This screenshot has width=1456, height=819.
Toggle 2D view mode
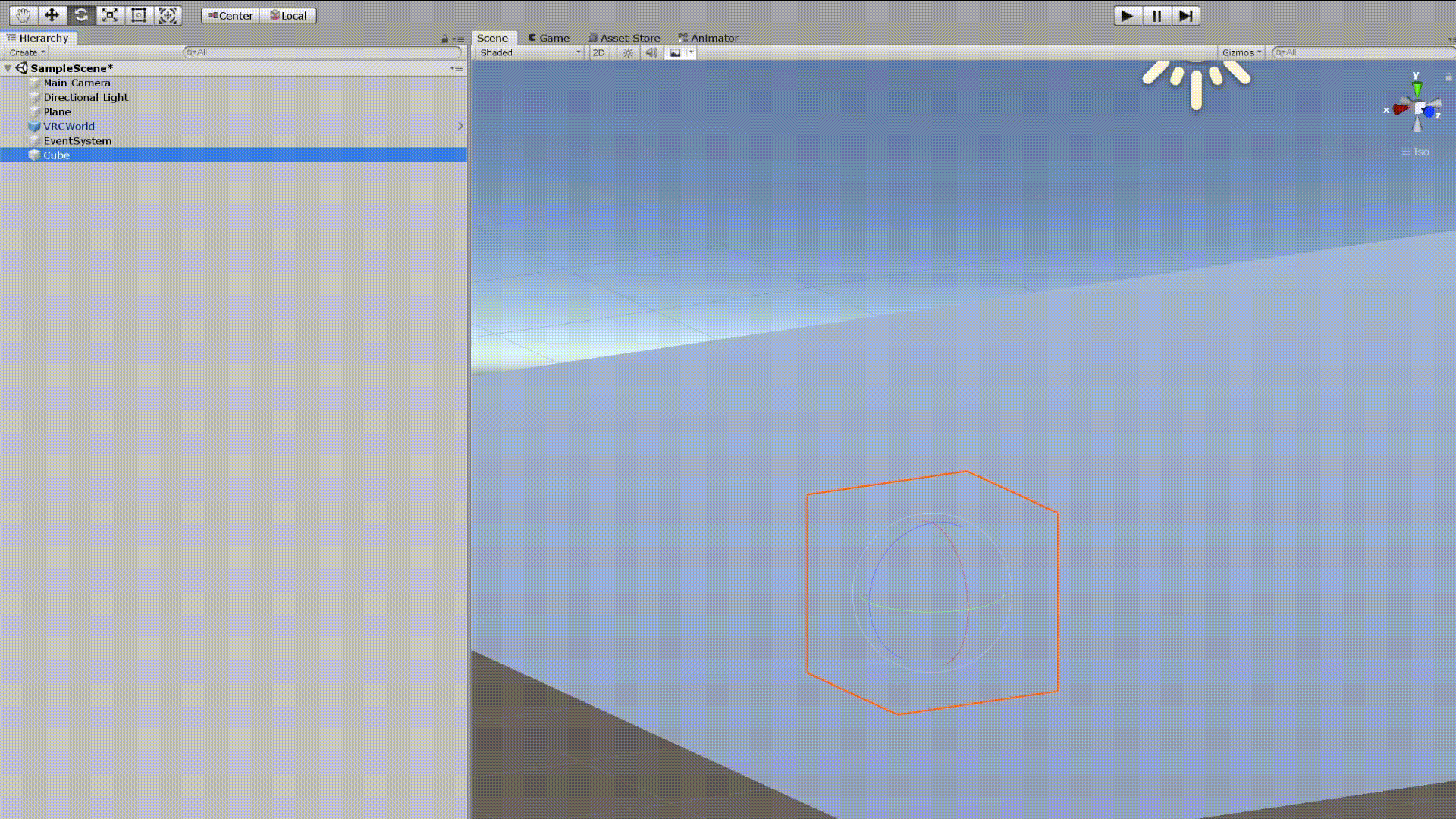[598, 52]
